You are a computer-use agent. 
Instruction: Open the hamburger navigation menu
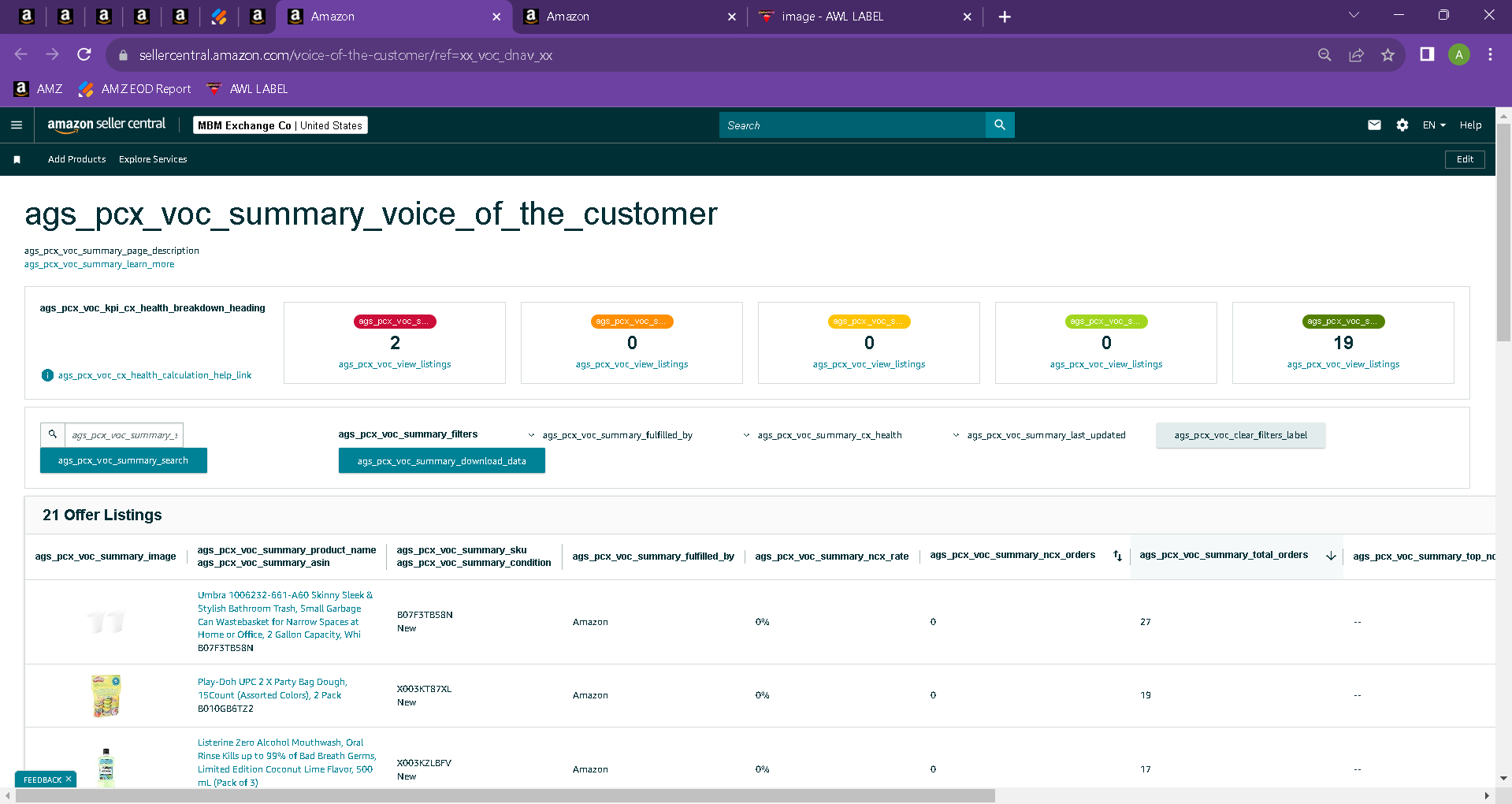point(17,125)
